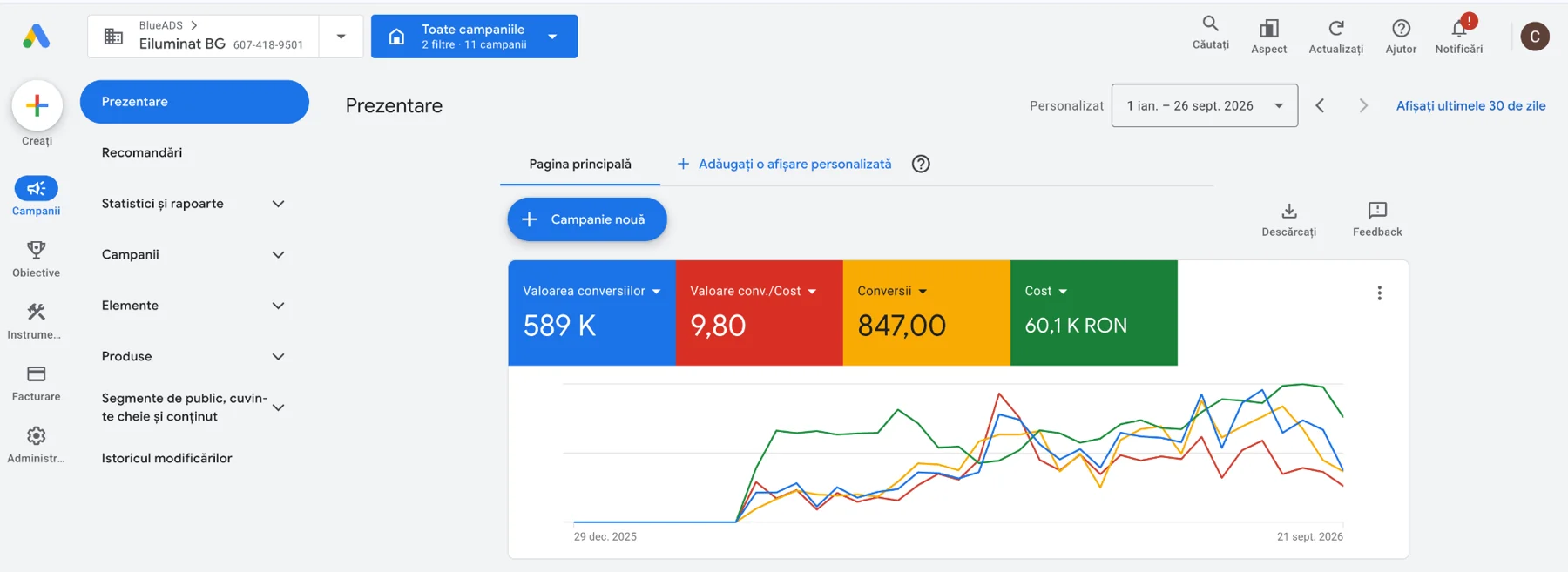The image size is (1568, 572).
Task: Go to previous date range arrow
Action: click(1320, 105)
